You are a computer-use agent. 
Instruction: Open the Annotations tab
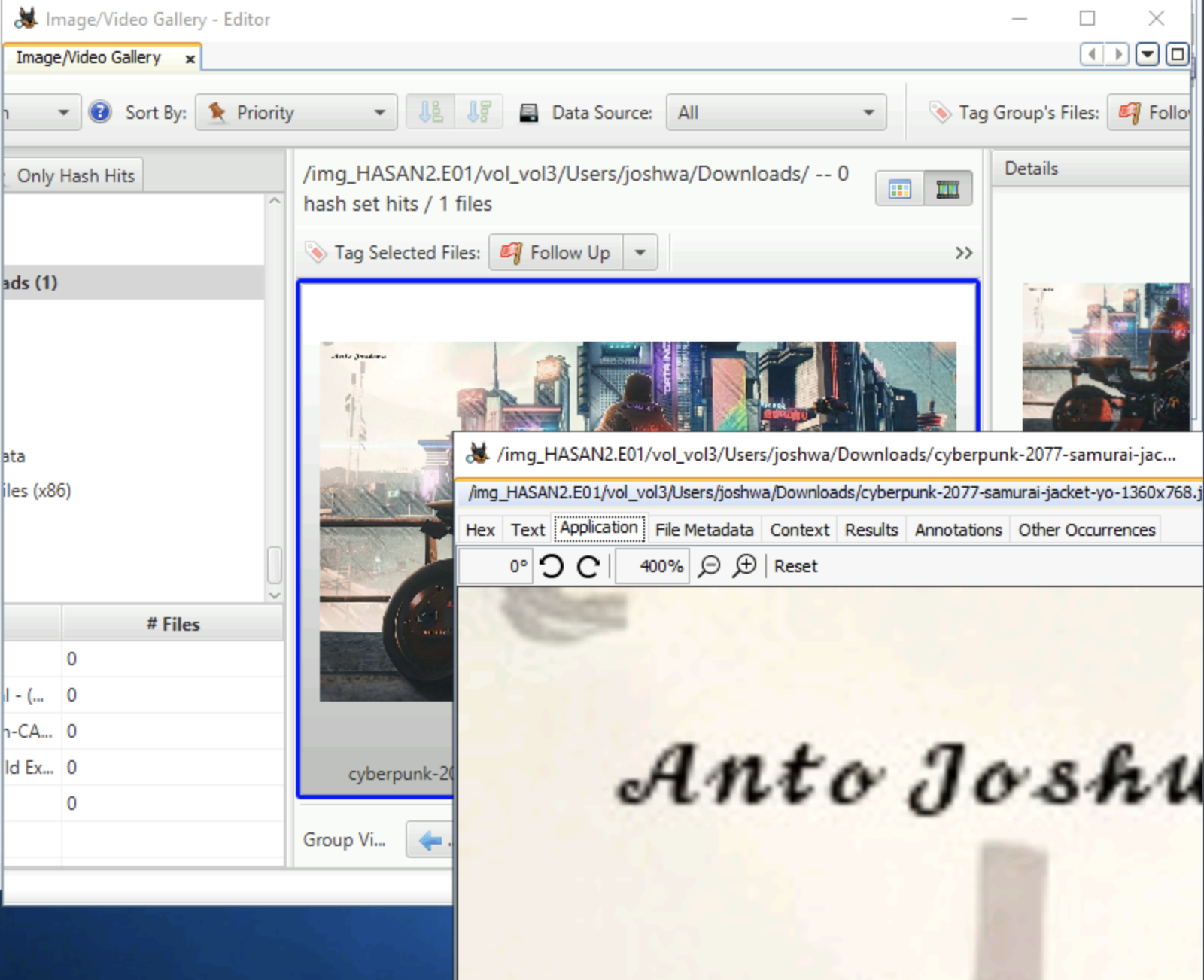point(958,529)
